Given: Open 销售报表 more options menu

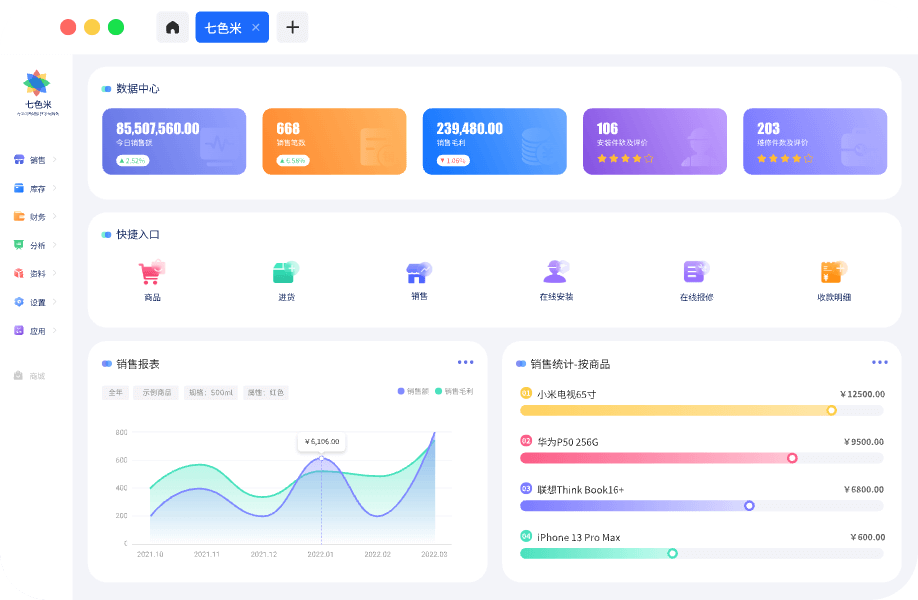Looking at the screenshot, I should pos(465,362).
